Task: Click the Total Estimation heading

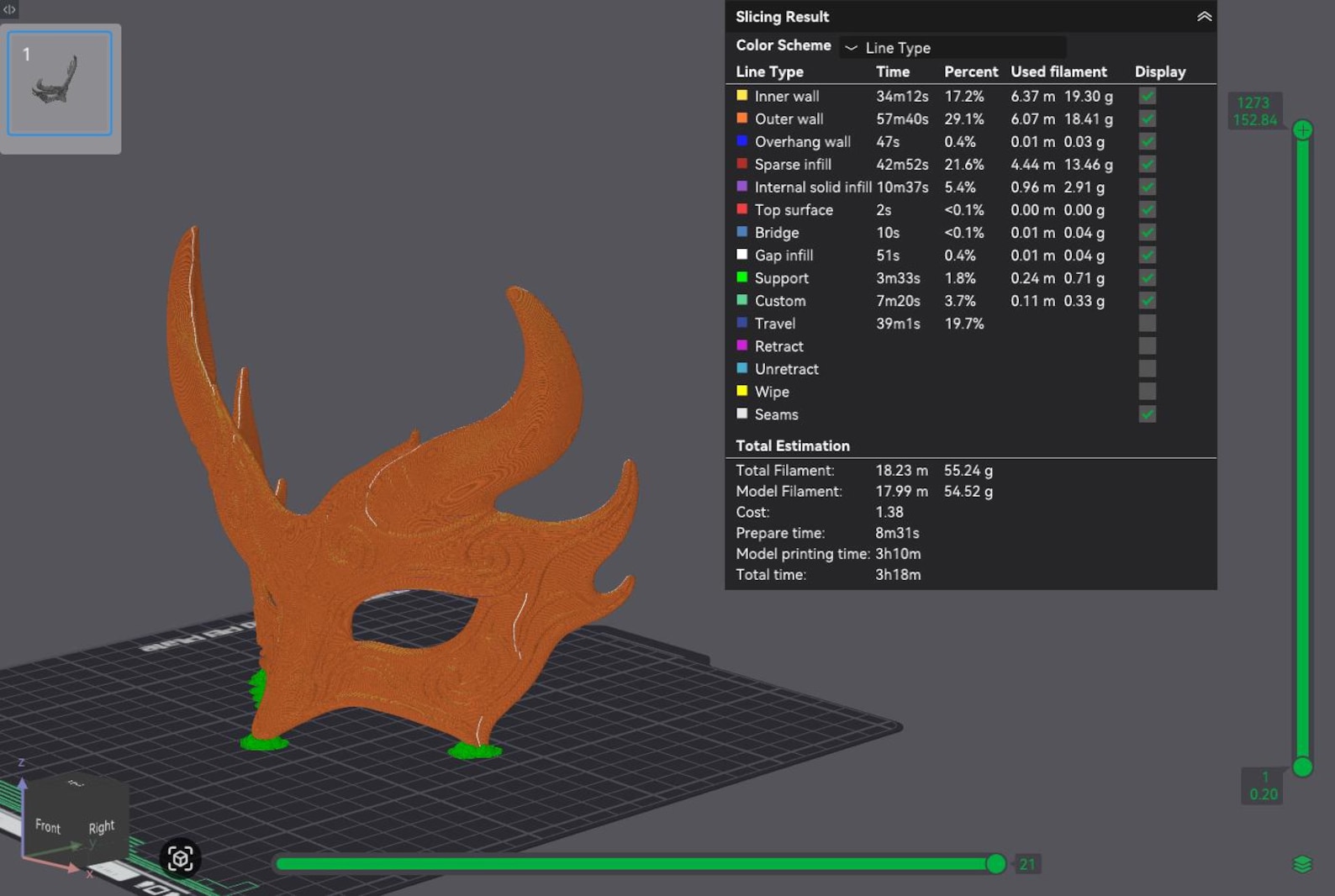Action: click(793, 445)
